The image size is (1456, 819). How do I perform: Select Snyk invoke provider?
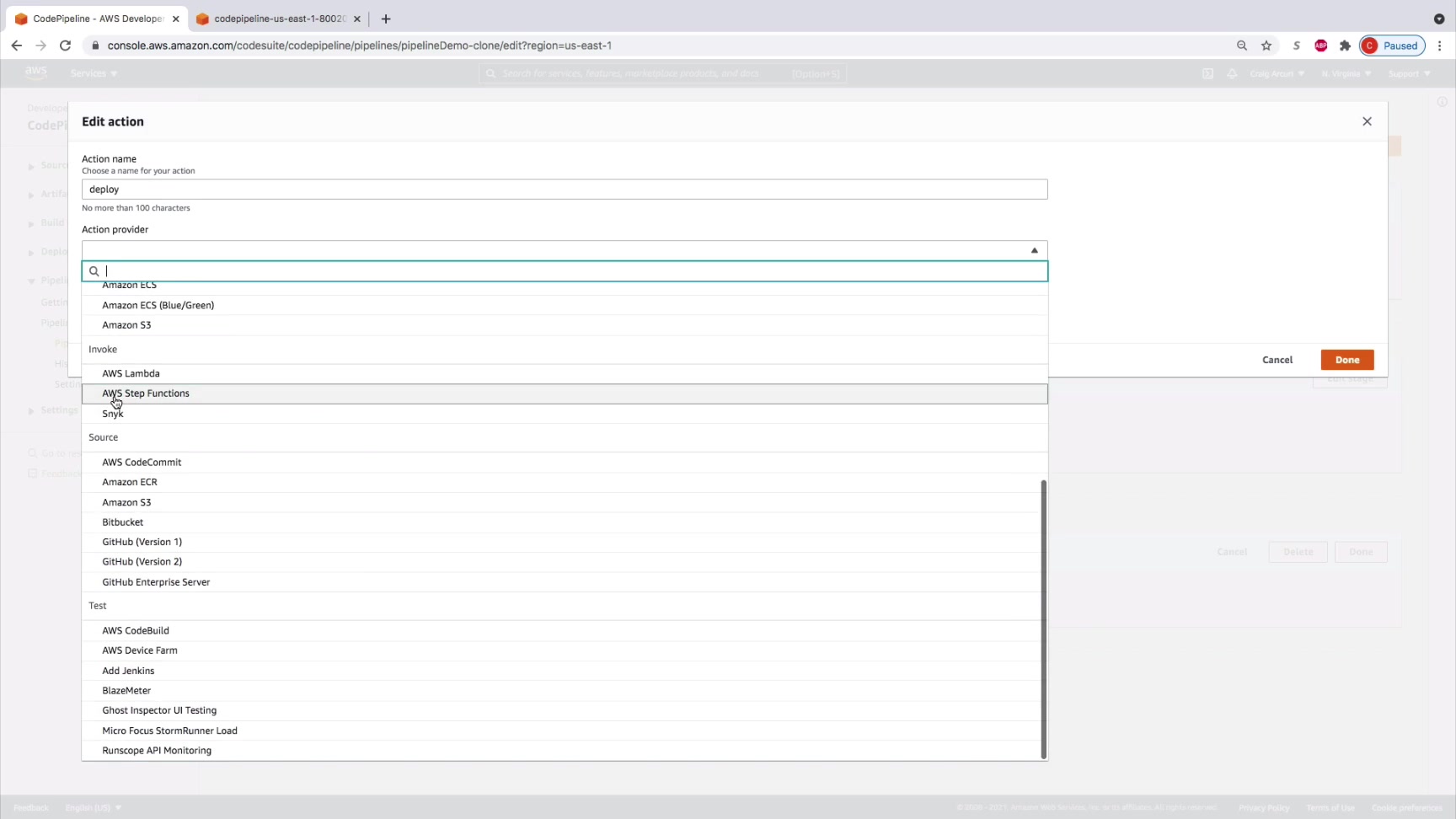565,414
